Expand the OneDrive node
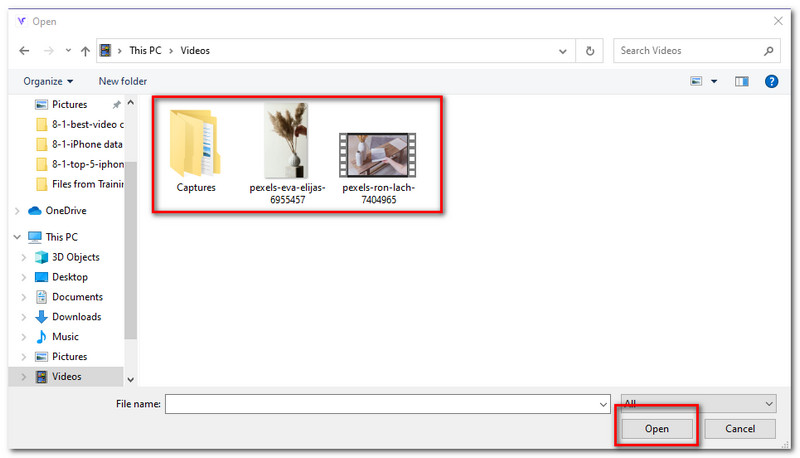Viewport: 800px width, 458px height. click(x=17, y=211)
